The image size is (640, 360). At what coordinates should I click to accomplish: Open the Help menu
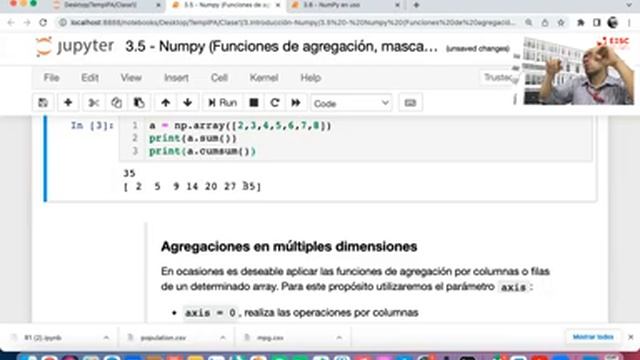[x=311, y=78]
